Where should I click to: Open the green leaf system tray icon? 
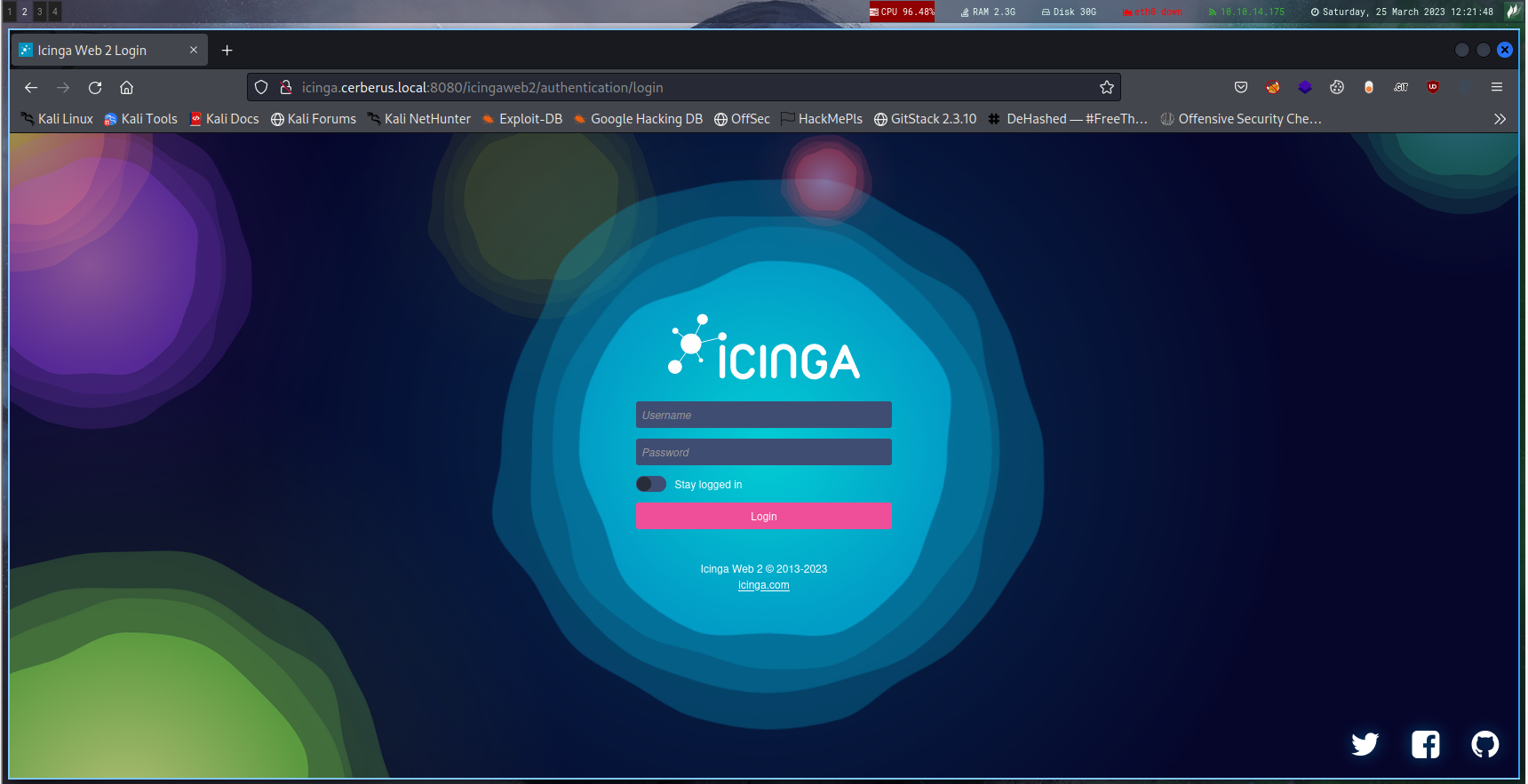click(1513, 12)
